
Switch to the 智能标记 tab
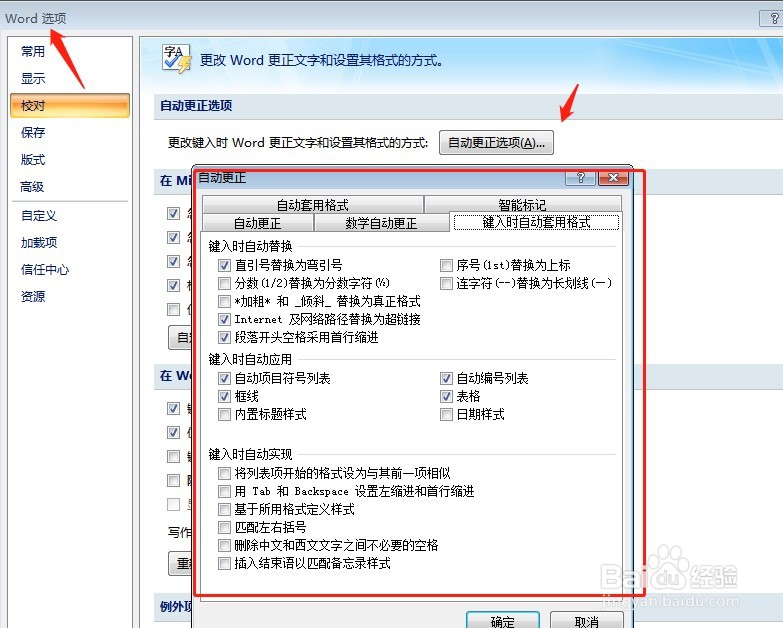[x=522, y=205]
